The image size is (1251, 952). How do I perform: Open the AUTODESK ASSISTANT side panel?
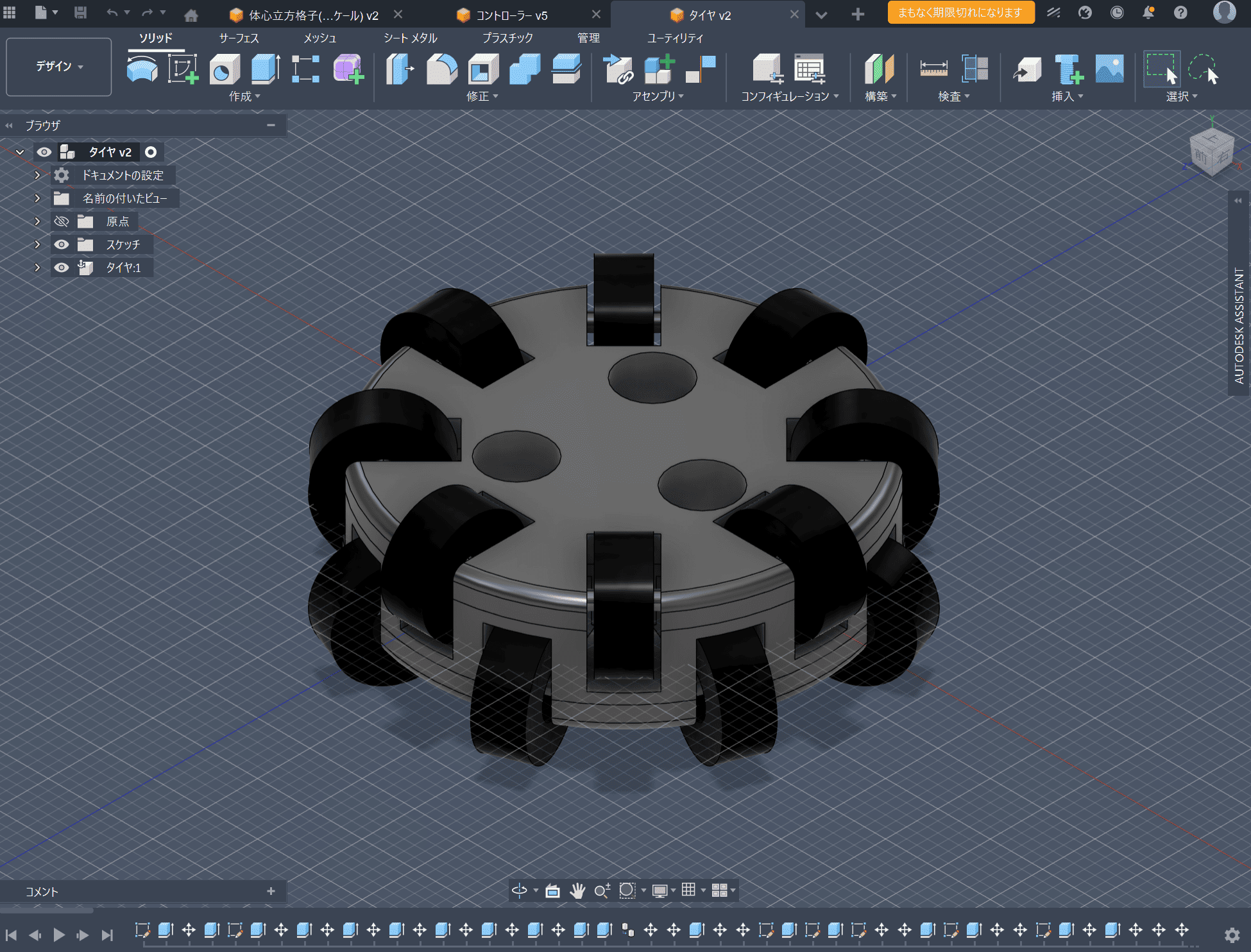1239,325
